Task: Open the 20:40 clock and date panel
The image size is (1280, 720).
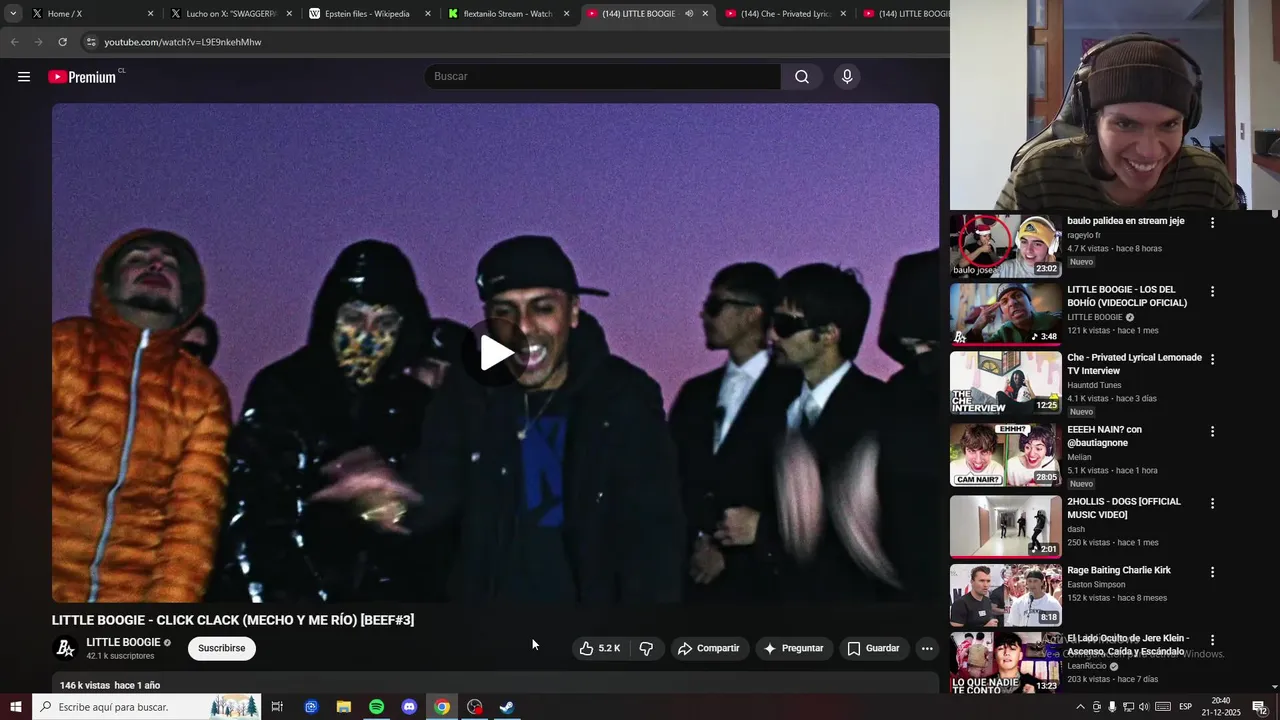Action: [x=1221, y=707]
